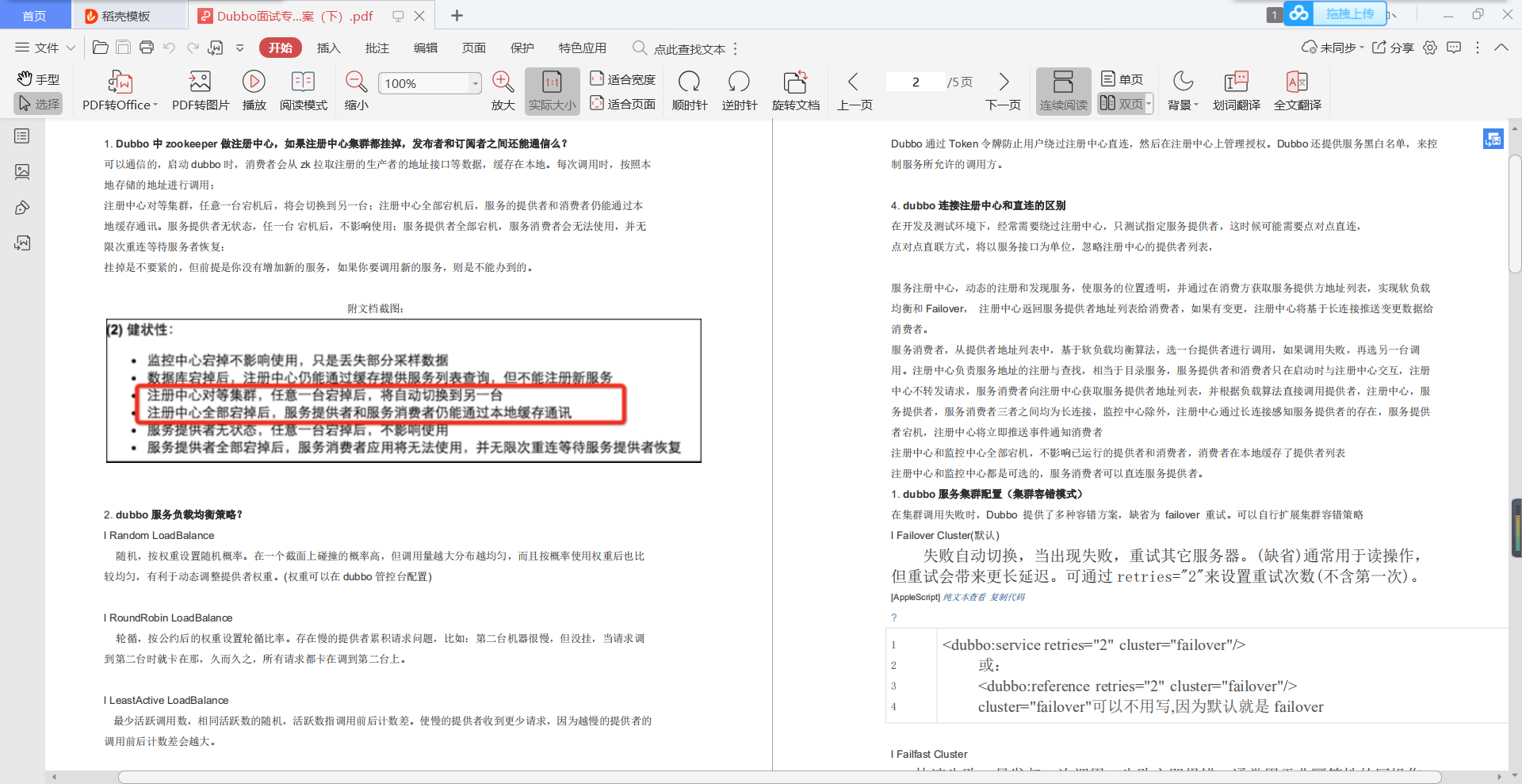This screenshot has height=784, width=1522.
Task: Select the 开始 ribbon tab
Action: point(281,48)
